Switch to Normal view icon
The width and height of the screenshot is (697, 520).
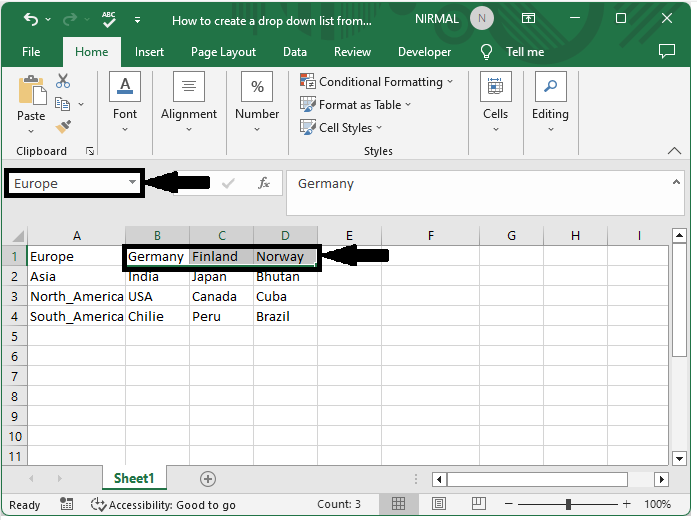(x=398, y=504)
